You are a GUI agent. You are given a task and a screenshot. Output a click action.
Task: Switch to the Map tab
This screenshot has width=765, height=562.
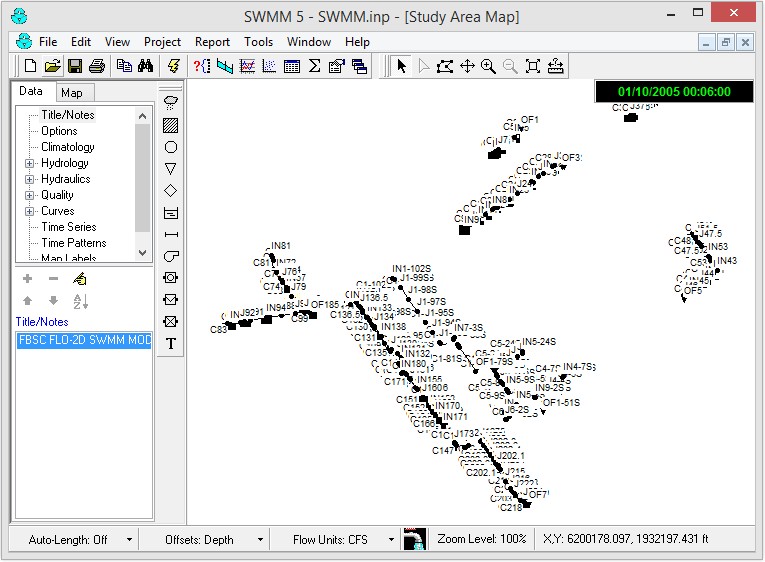coord(71,93)
